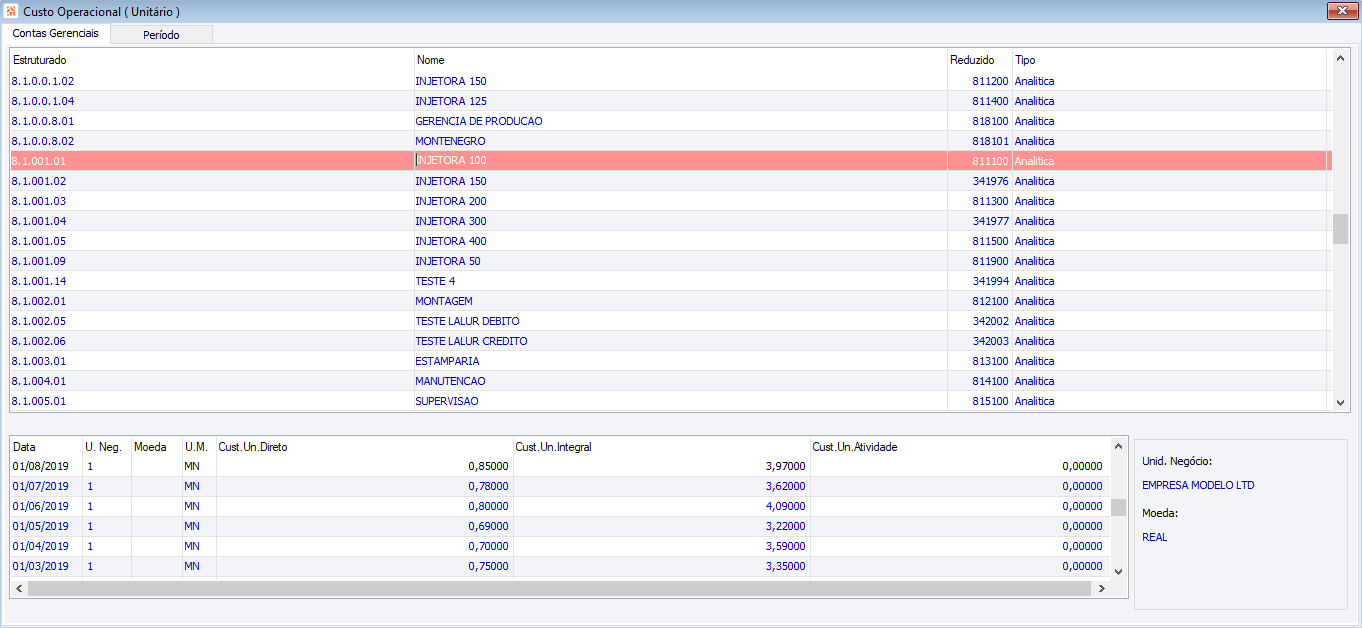
Task: Sort by the Tipo column header
Action: 1169,60
